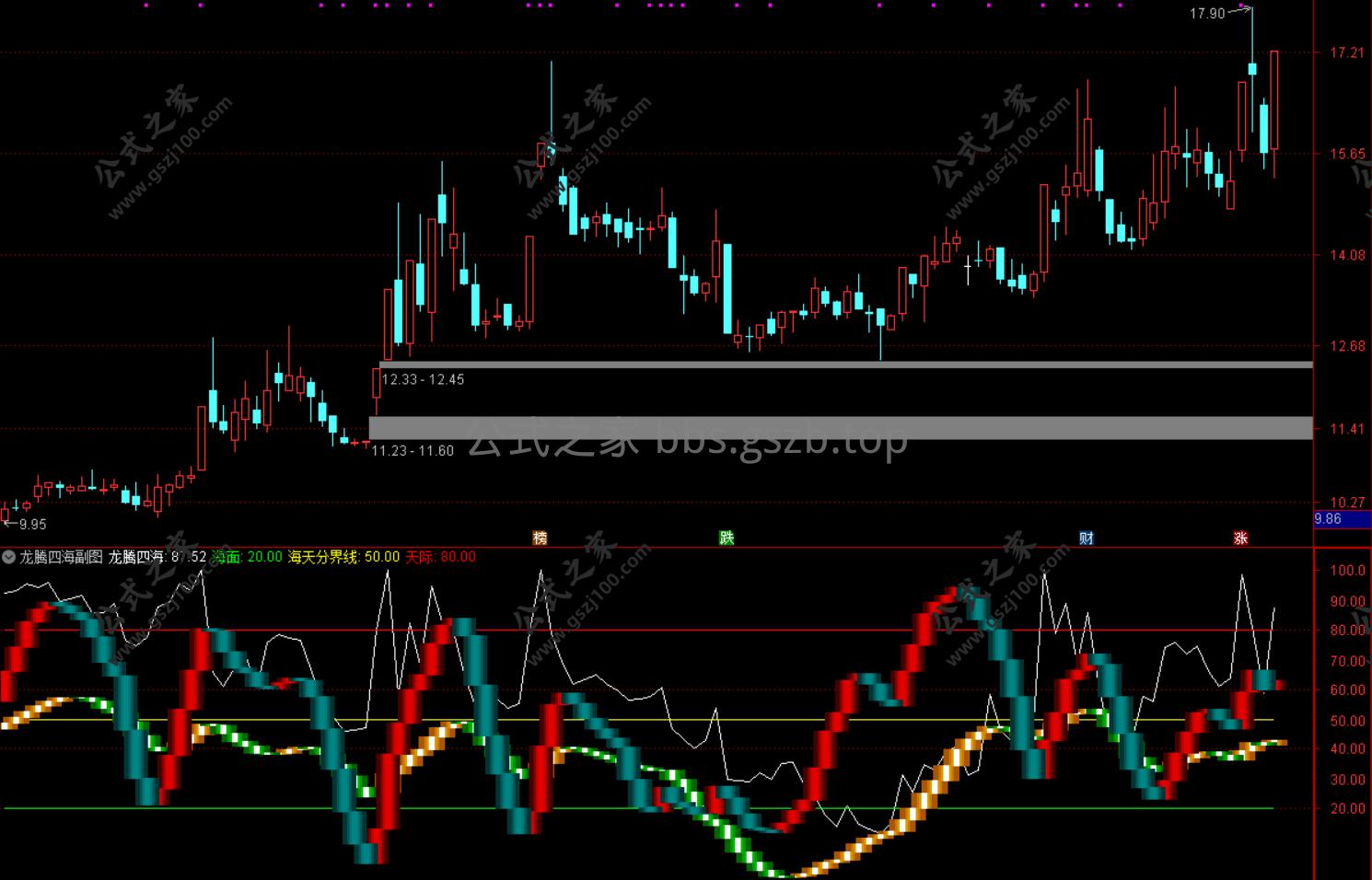Click the red 天际: 80.00 legend value
This screenshot has width=1372, height=880.
click(440, 557)
